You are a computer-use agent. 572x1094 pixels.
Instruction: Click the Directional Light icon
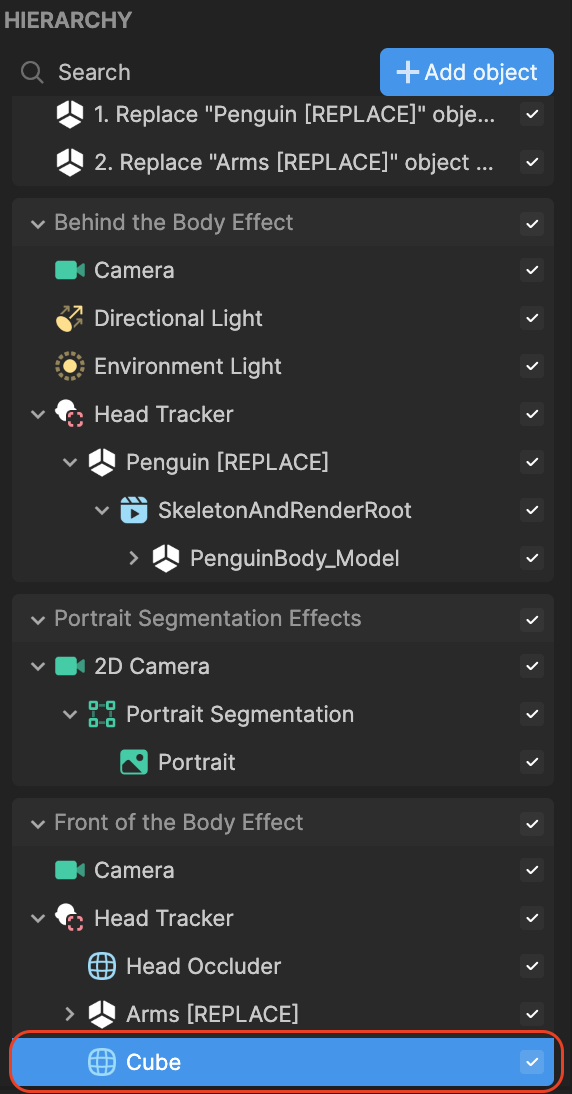(69, 318)
